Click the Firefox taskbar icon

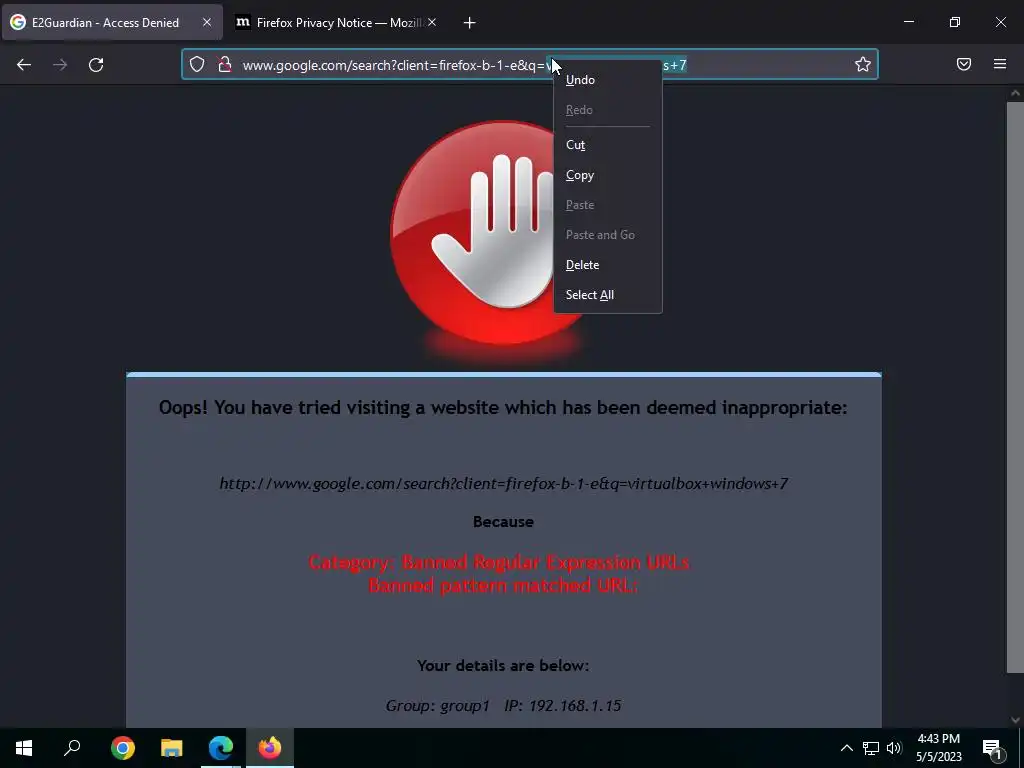point(270,748)
